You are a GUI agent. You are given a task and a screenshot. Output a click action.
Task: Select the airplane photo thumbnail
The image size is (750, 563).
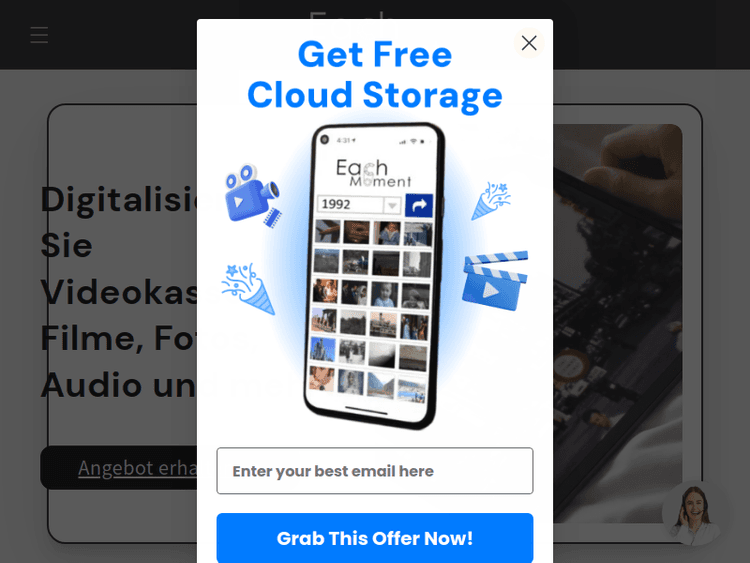pos(328,232)
